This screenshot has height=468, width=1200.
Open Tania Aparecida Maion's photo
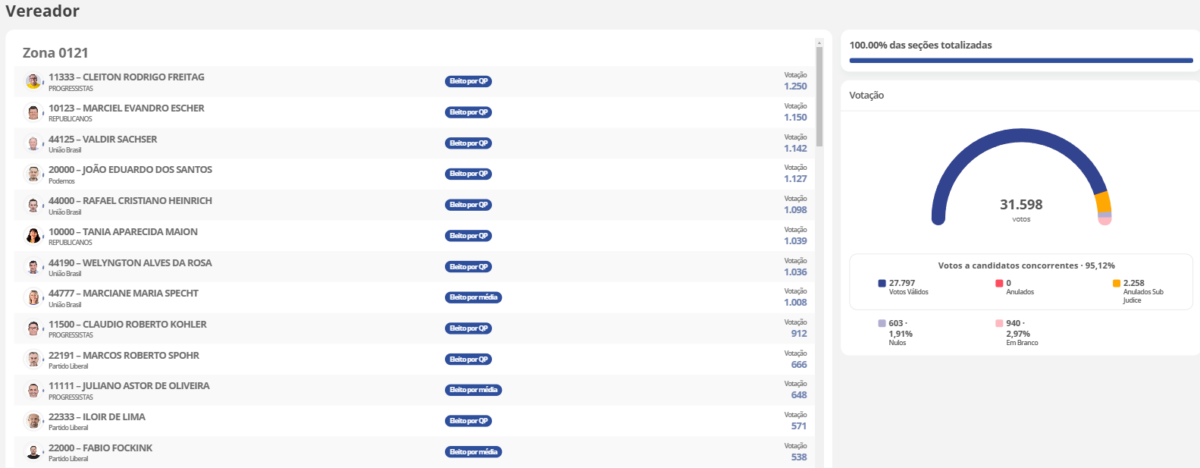(33, 236)
